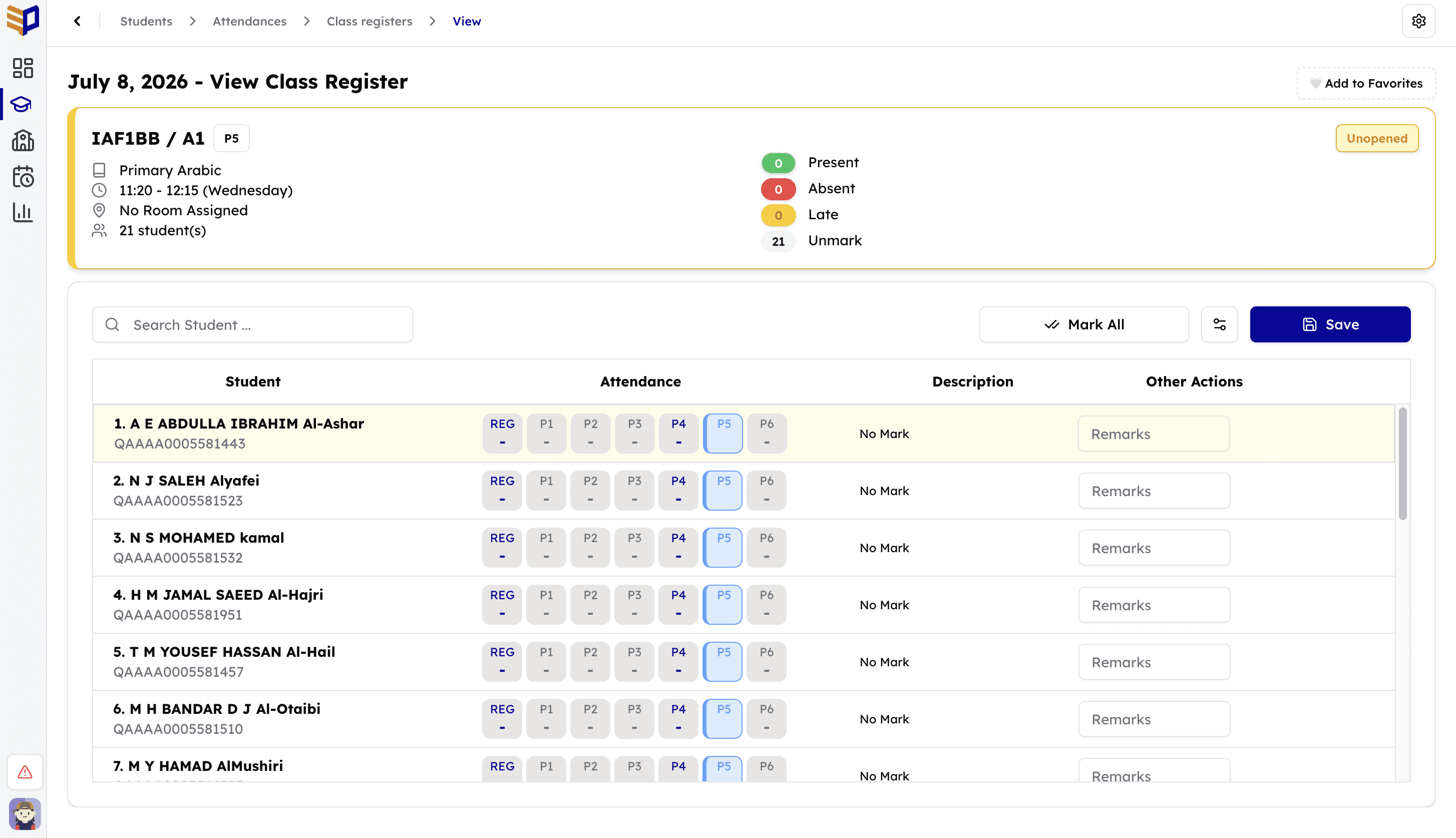
Task: Select student name N J SALEH Alyafei
Action: 186,481
